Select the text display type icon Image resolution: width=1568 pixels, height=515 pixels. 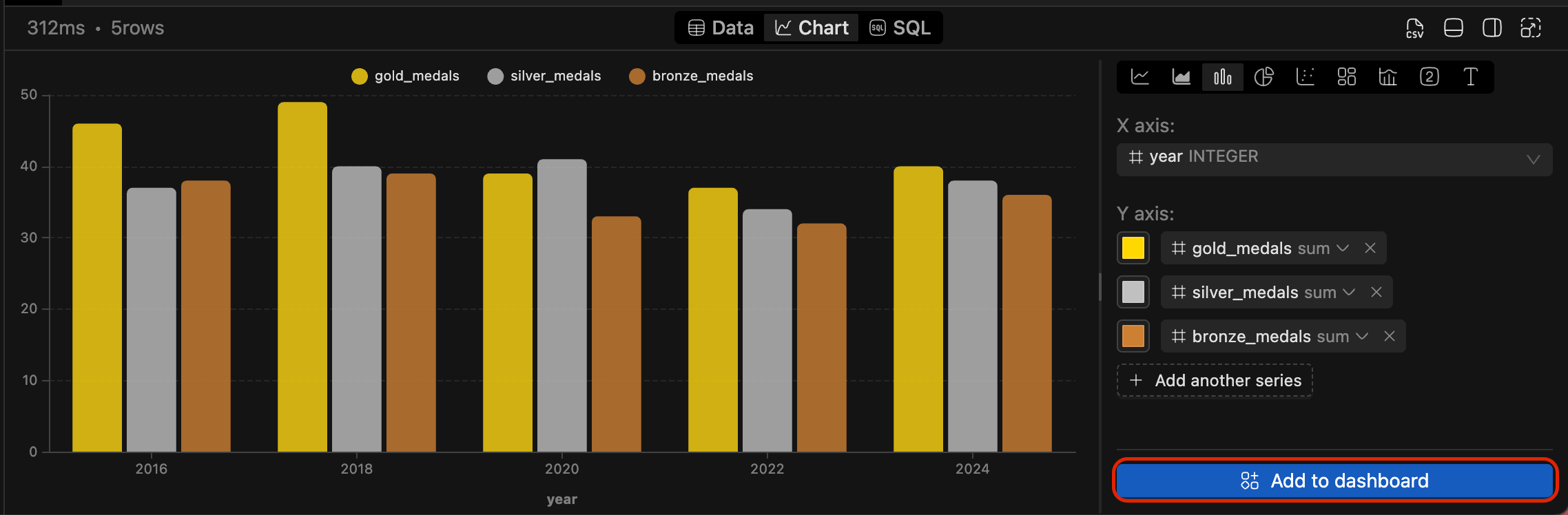1470,77
